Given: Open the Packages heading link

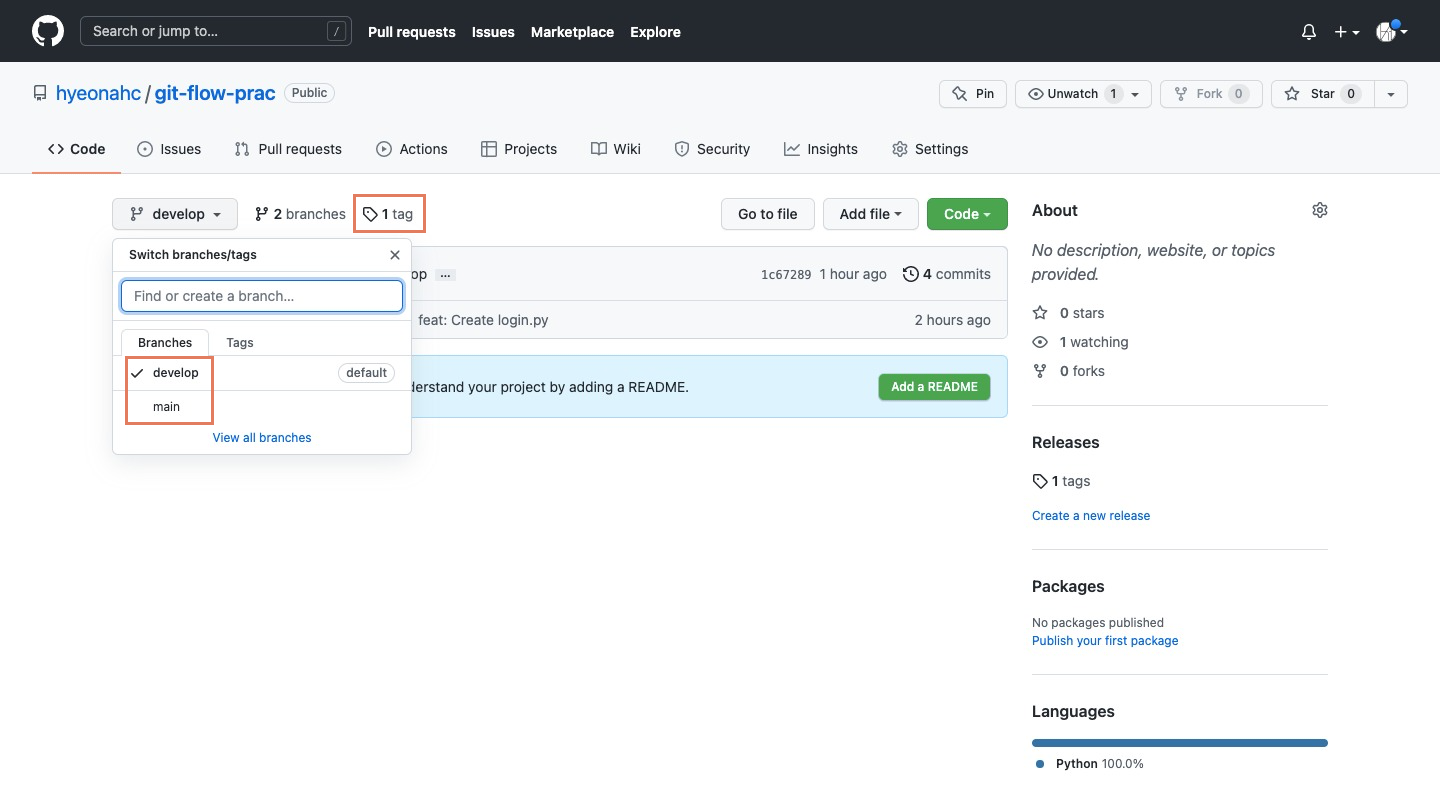Looking at the screenshot, I should 1068,586.
